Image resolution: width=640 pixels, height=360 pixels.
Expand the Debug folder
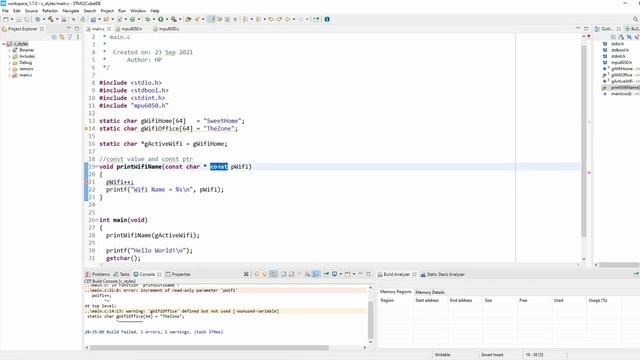(x=9, y=63)
